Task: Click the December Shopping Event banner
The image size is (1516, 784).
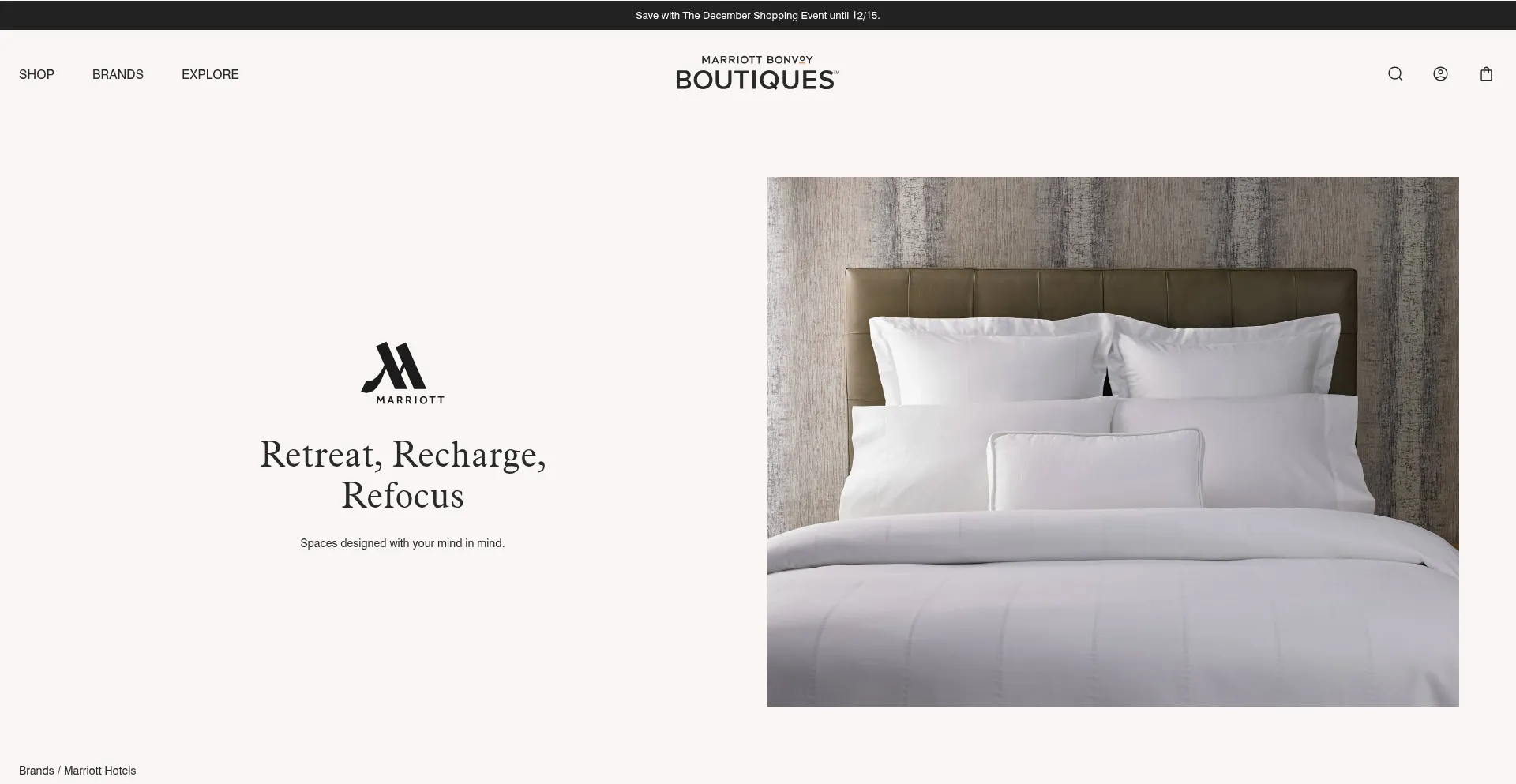Action: [757, 15]
